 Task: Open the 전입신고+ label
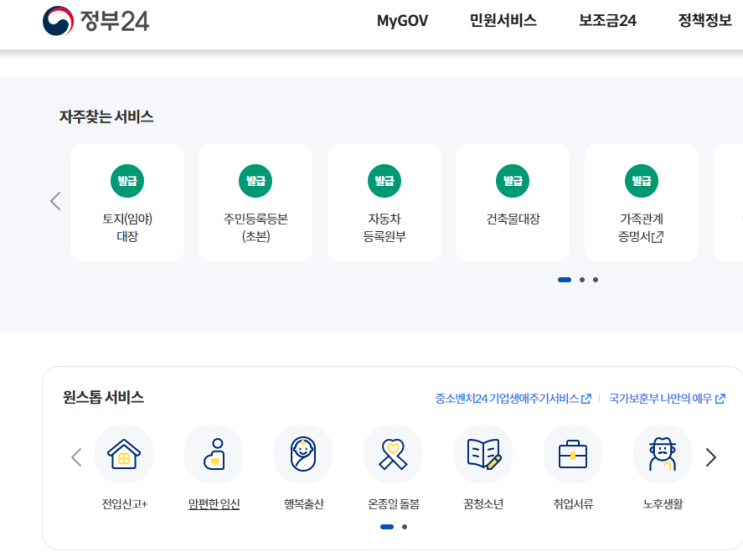124,504
